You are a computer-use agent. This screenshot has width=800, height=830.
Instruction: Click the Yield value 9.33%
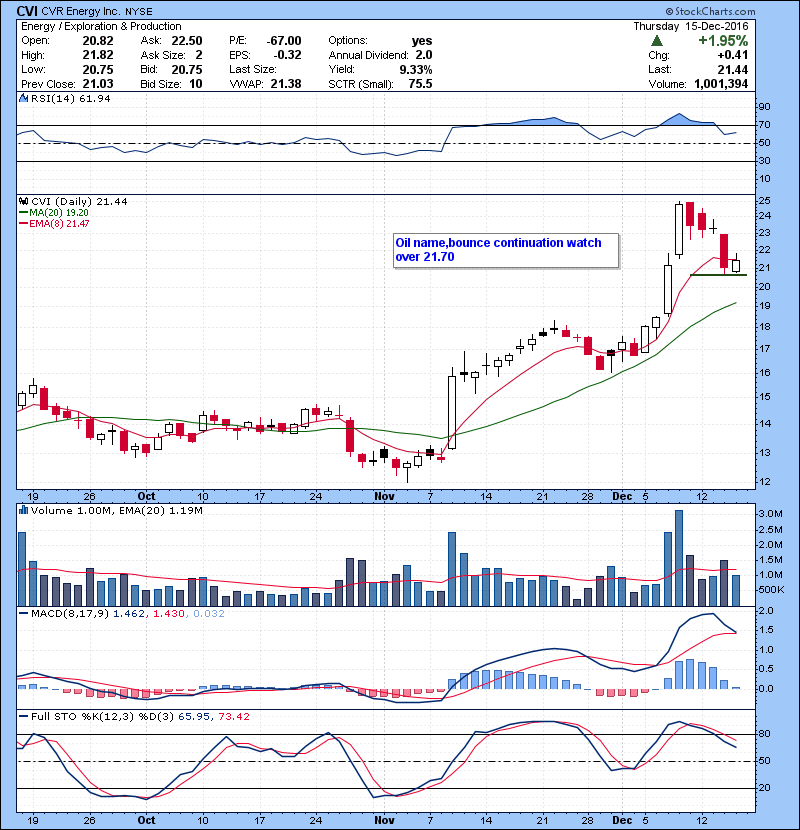[416, 69]
